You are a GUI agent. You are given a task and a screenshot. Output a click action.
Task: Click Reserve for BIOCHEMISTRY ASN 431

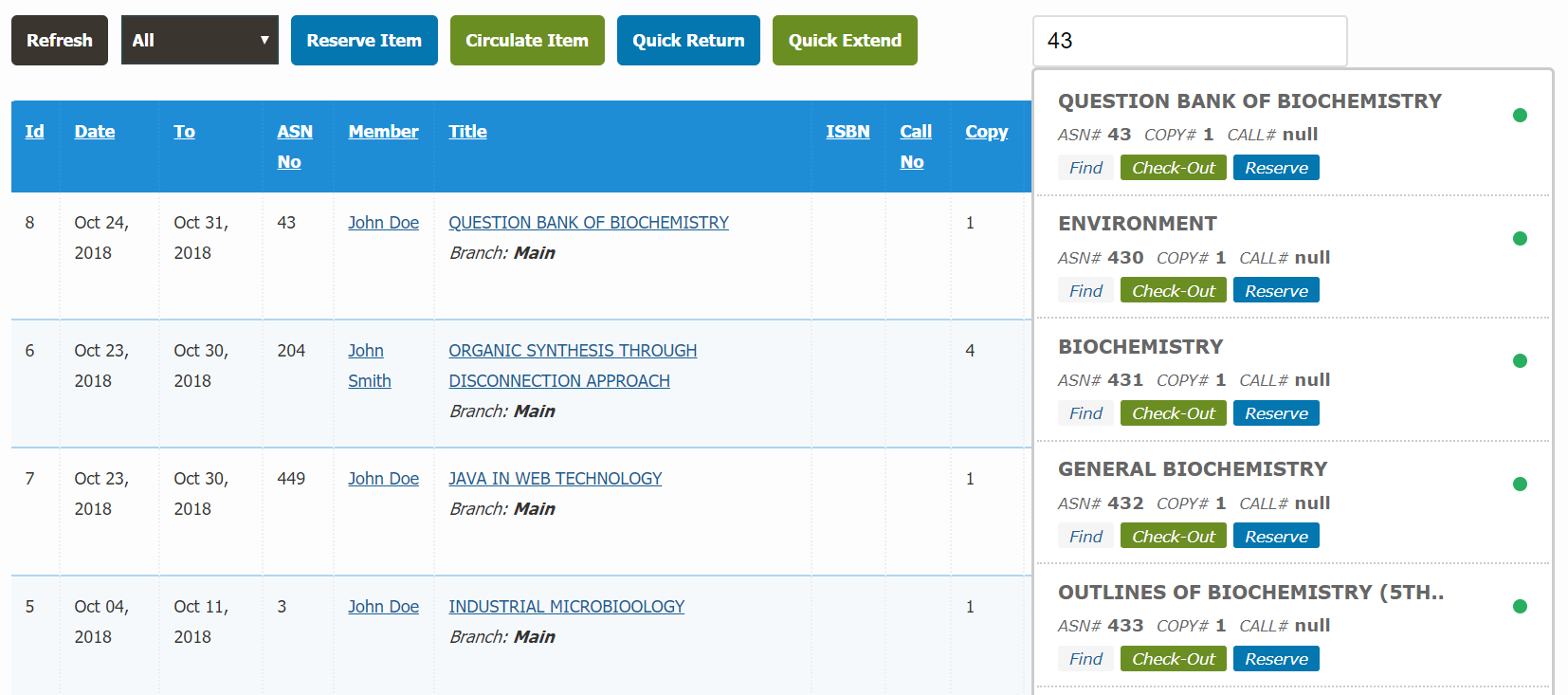pyautogui.click(x=1276, y=413)
